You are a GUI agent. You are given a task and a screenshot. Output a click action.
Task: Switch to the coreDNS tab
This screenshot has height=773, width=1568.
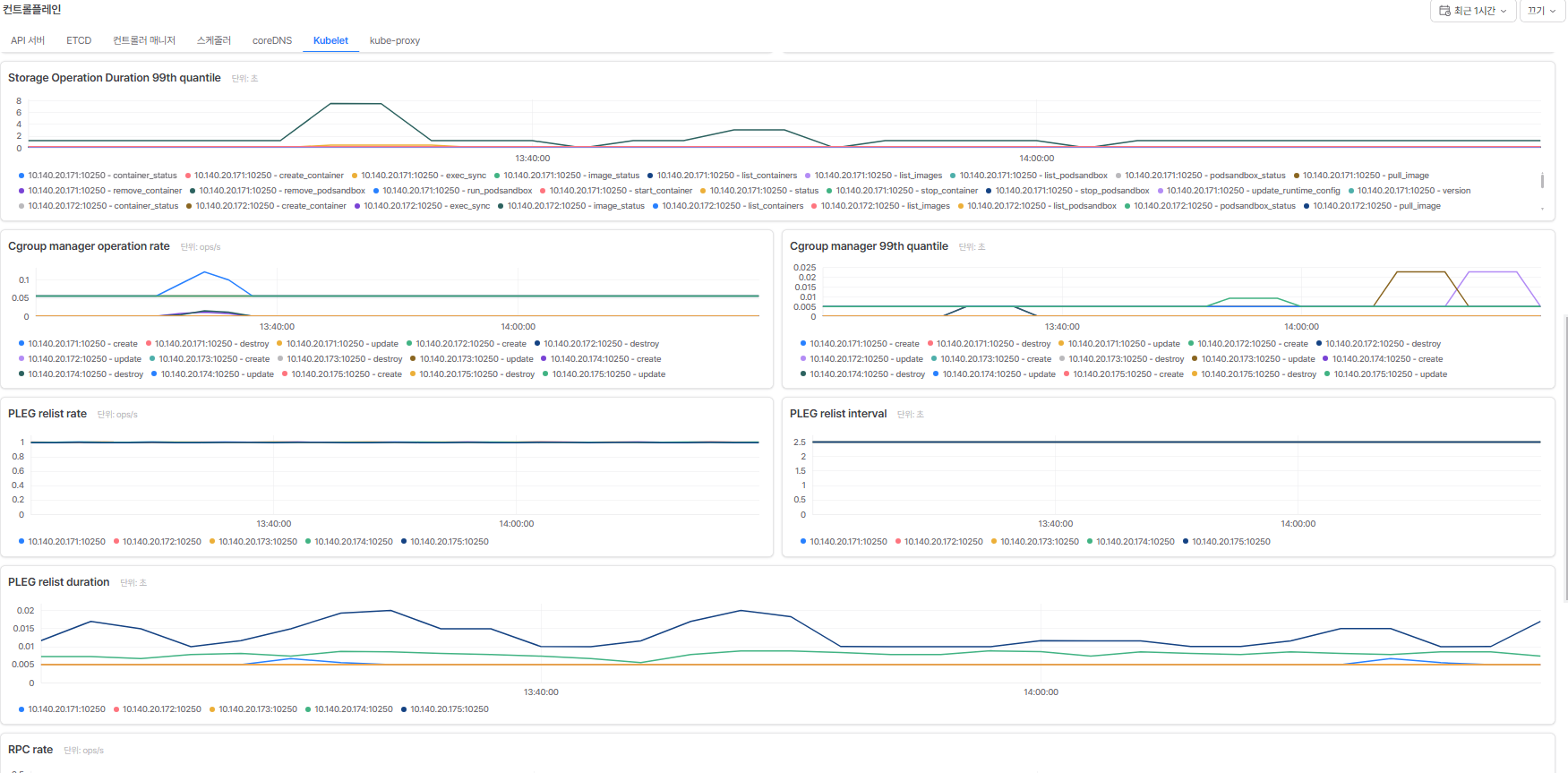272,40
